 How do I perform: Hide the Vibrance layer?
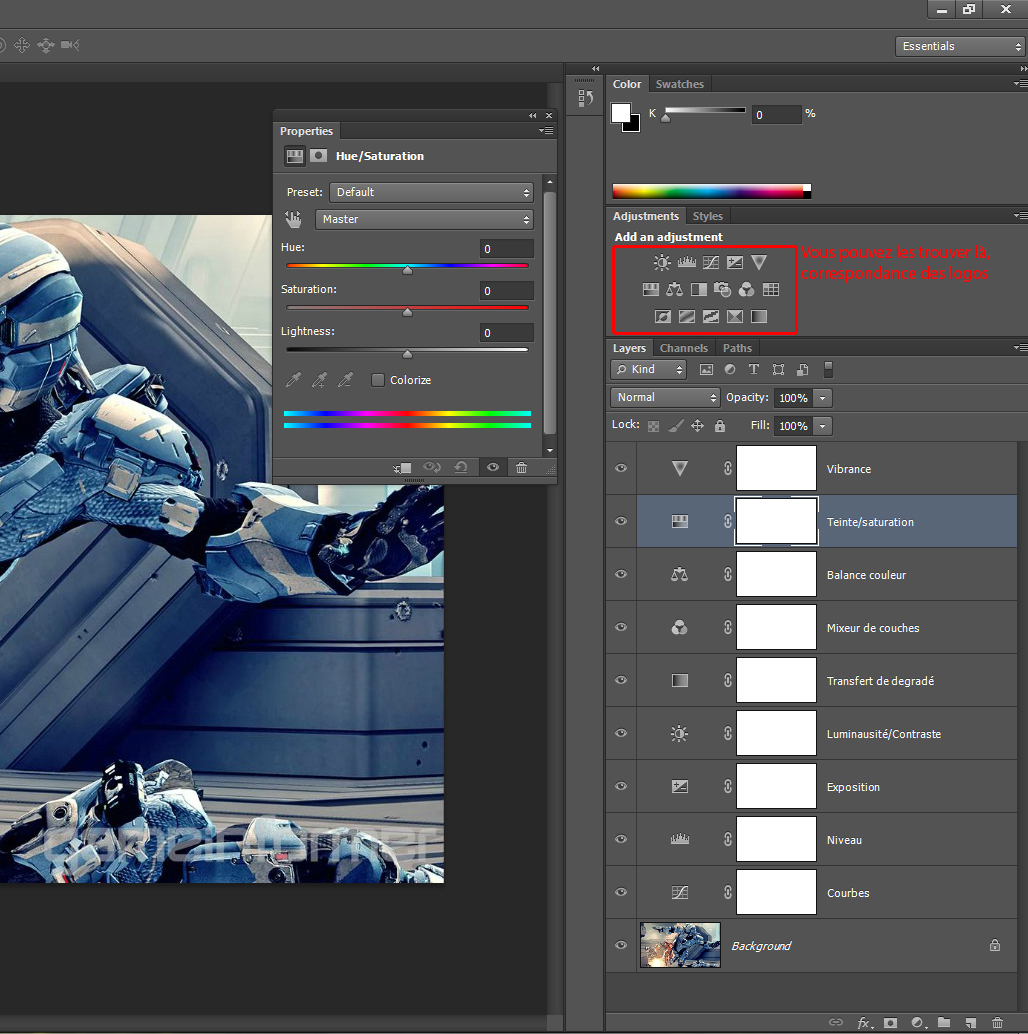click(x=621, y=468)
